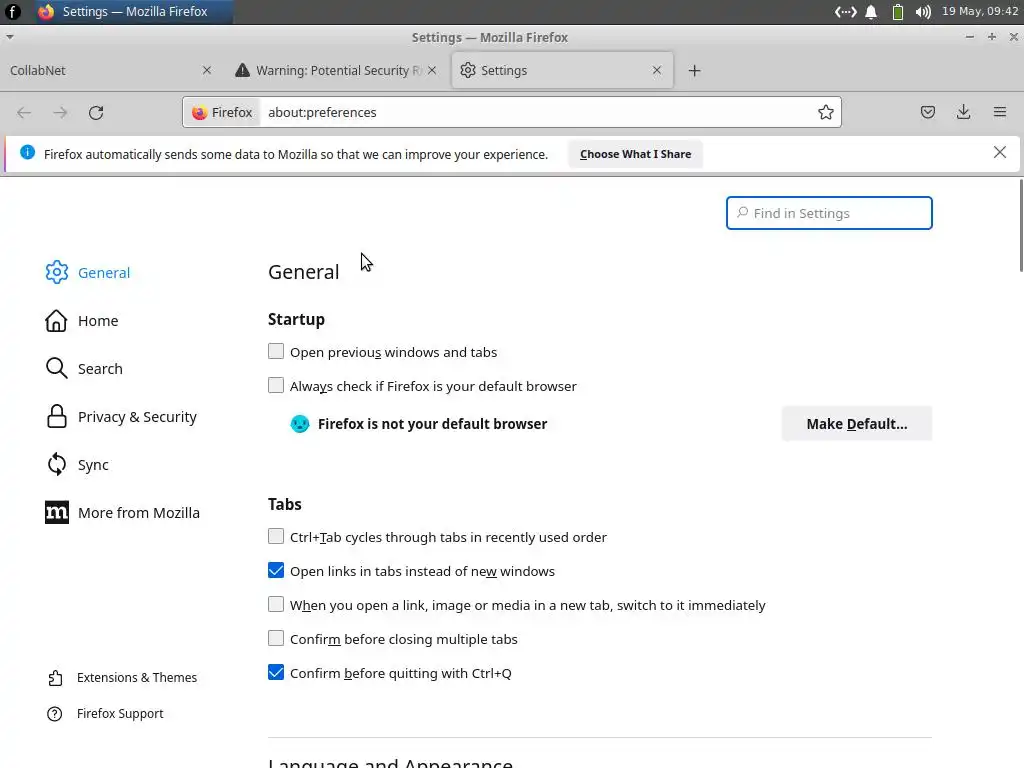Viewport: 1024px width, 768px height.
Task: Enable Open previous windows and tabs
Action: pos(276,351)
